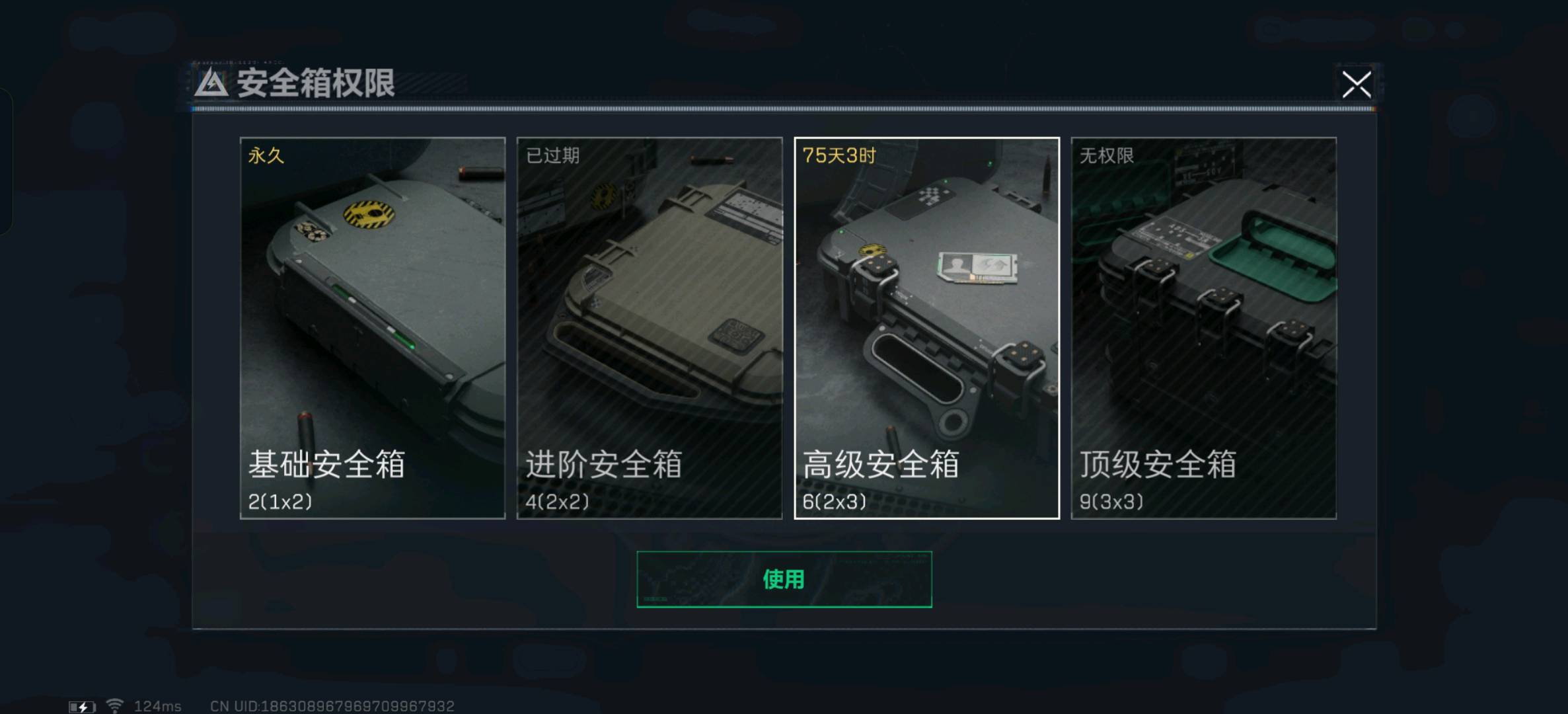Image resolution: width=1568 pixels, height=714 pixels.
Task: Click the battery charging status icon
Action: click(x=82, y=707)
